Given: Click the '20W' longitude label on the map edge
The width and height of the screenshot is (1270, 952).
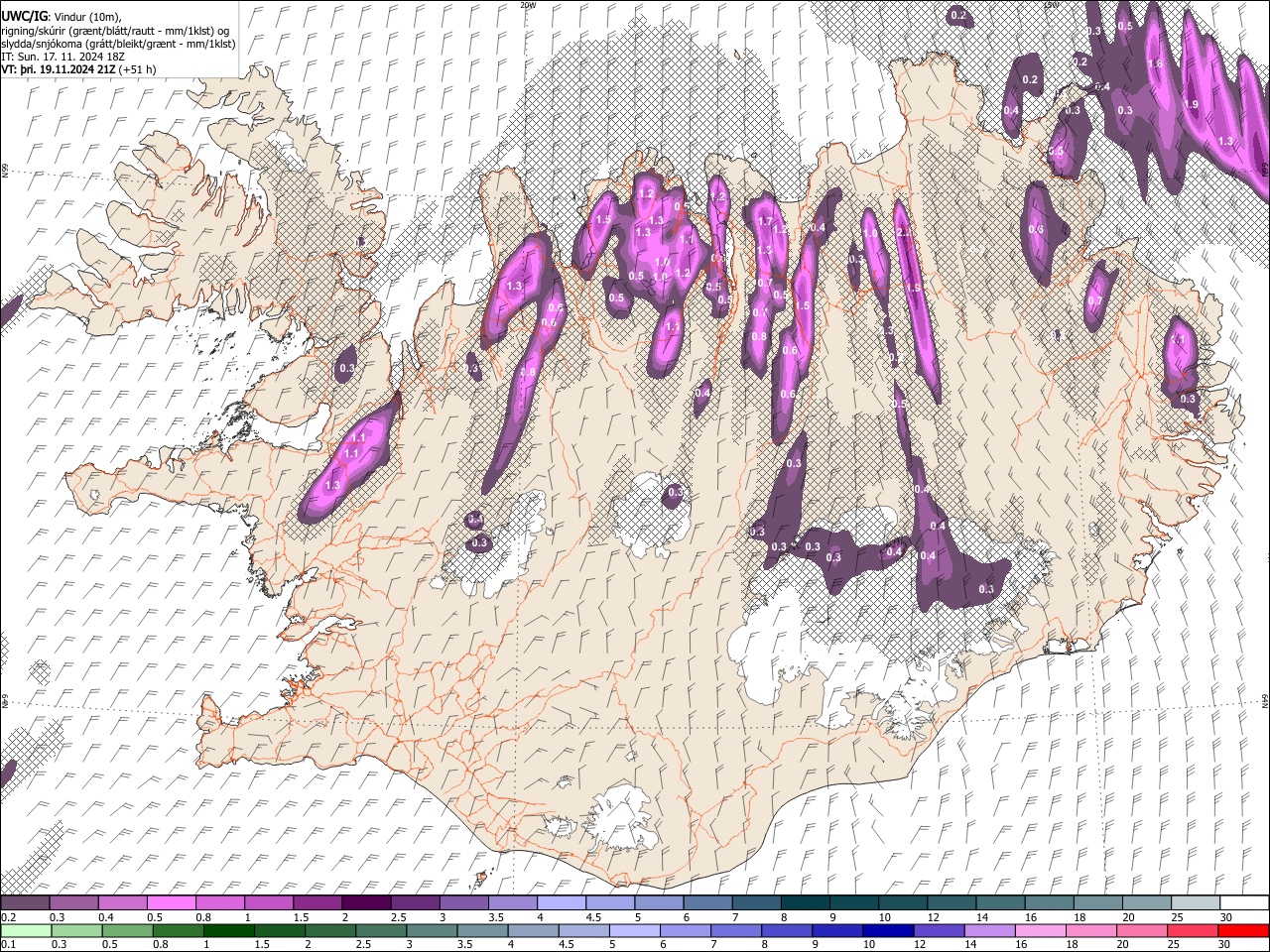Looking at the screenshot, I should coord(527,5).
